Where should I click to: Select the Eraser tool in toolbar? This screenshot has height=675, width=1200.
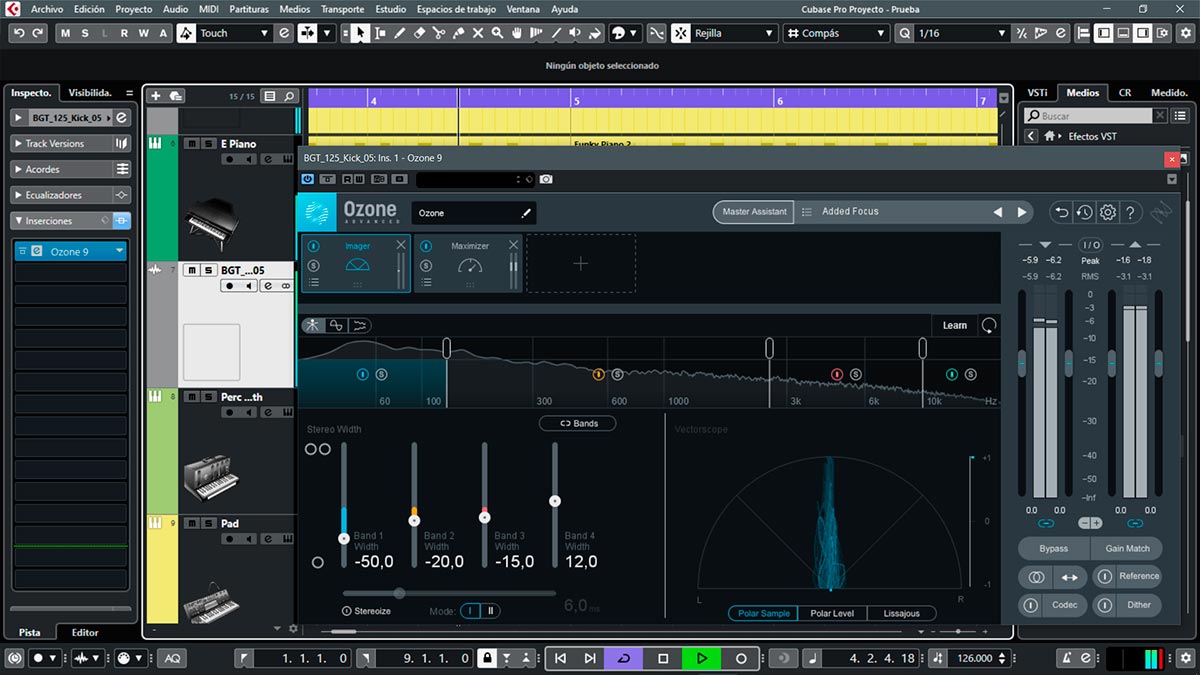tap(420, 33)
